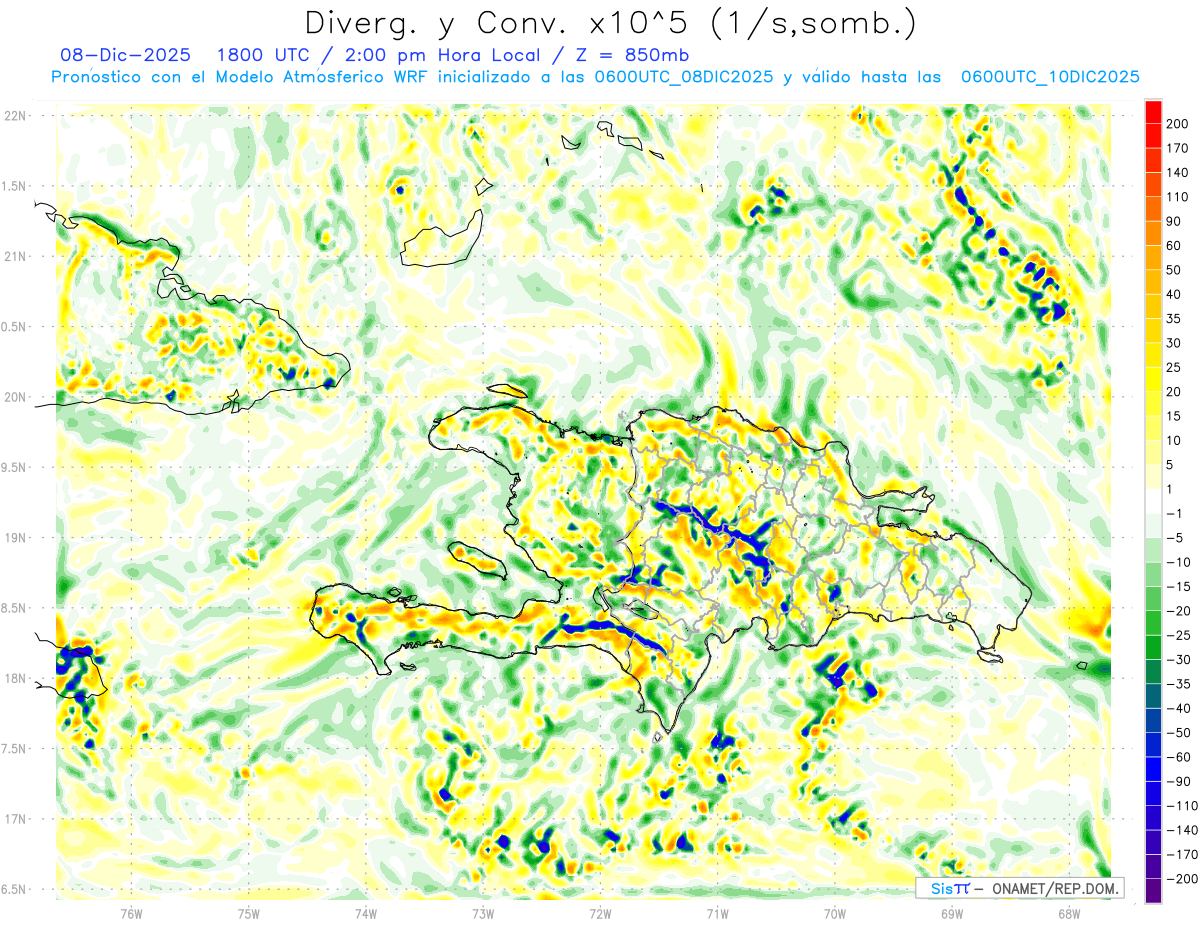Click the longitude label "71W"
This screenshot has width=1200, height=927.
[717, 912]
